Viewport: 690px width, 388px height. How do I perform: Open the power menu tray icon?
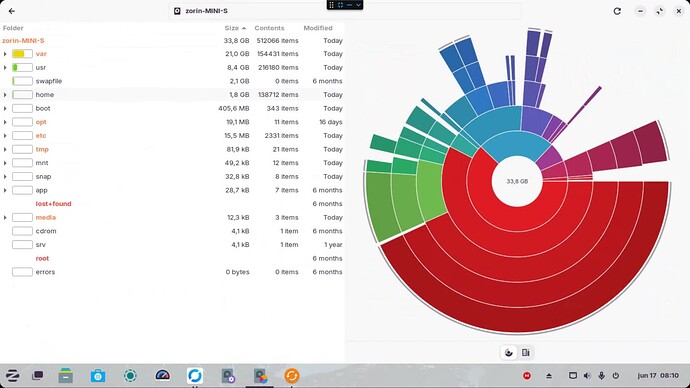click(x=616, y=376)
